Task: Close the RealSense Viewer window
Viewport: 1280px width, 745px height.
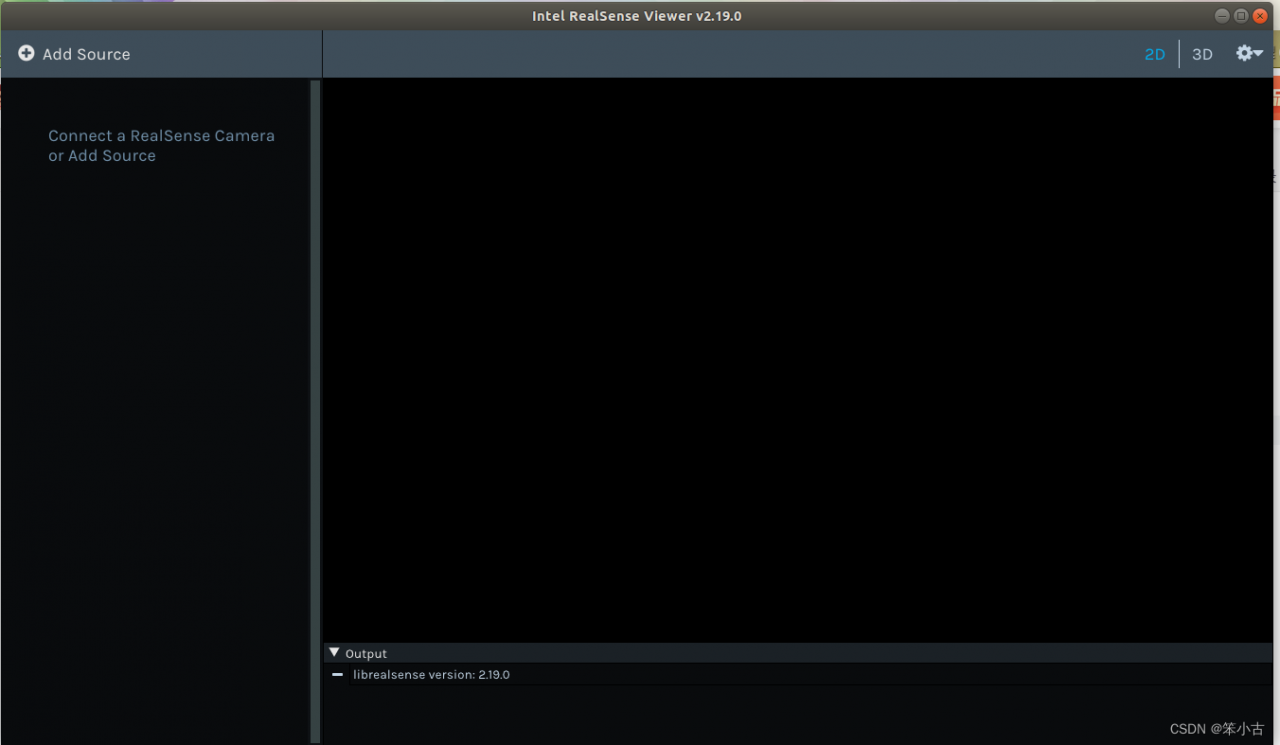Action: point(1260,16)
